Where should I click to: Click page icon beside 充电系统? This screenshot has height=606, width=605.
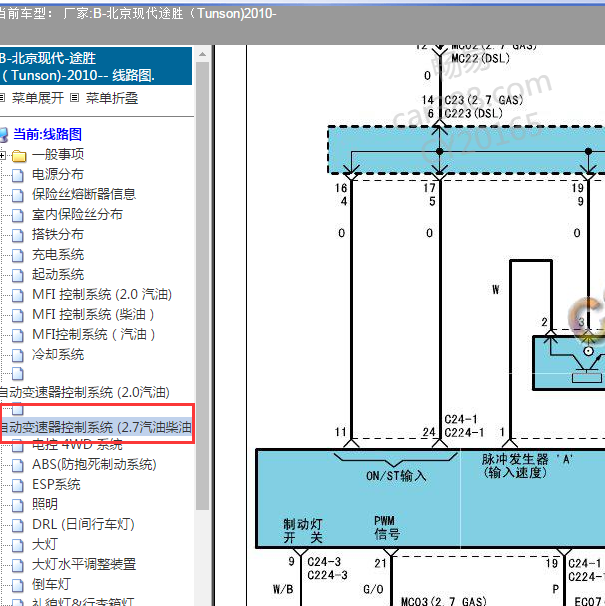pos(18,255)
